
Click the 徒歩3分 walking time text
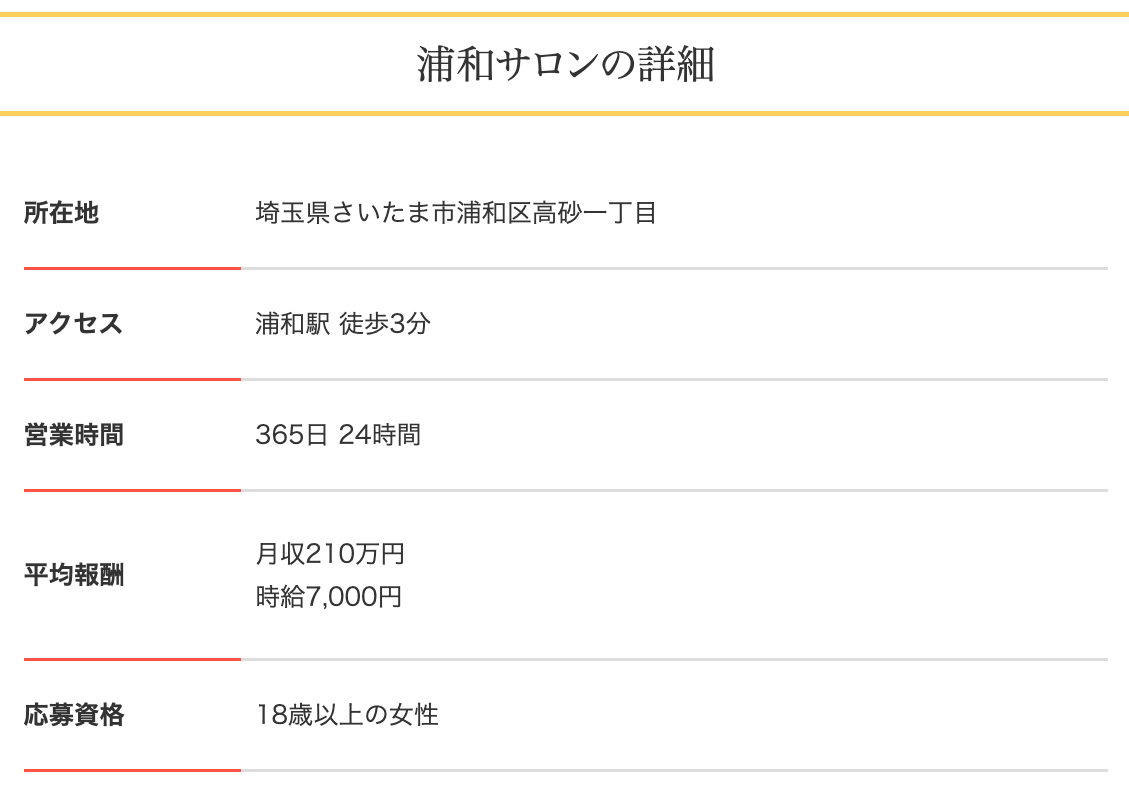point(385,324)
